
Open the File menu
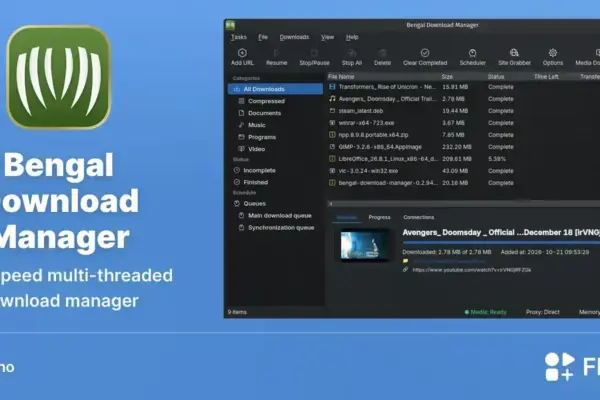tap(263, 37)
